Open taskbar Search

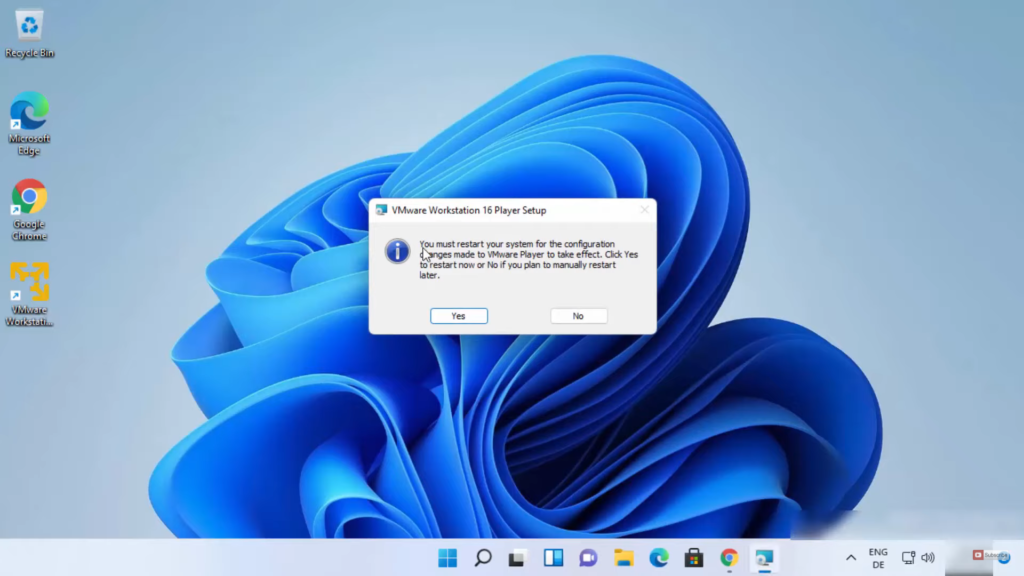(482, 558)
